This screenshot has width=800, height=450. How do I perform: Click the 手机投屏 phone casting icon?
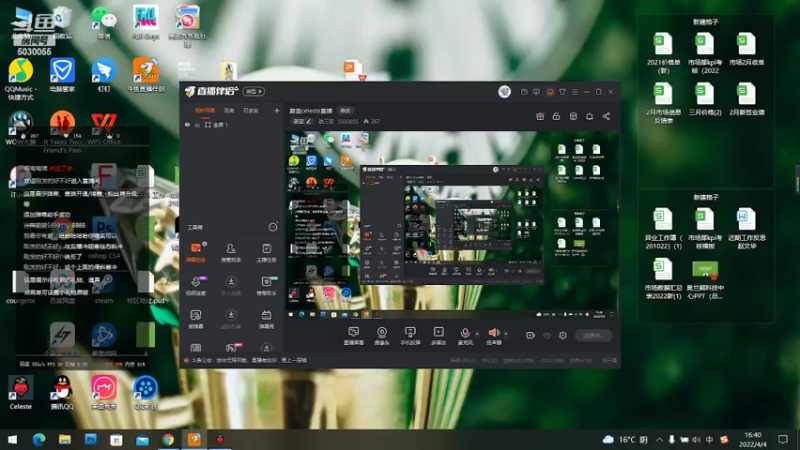click(410, 335)
